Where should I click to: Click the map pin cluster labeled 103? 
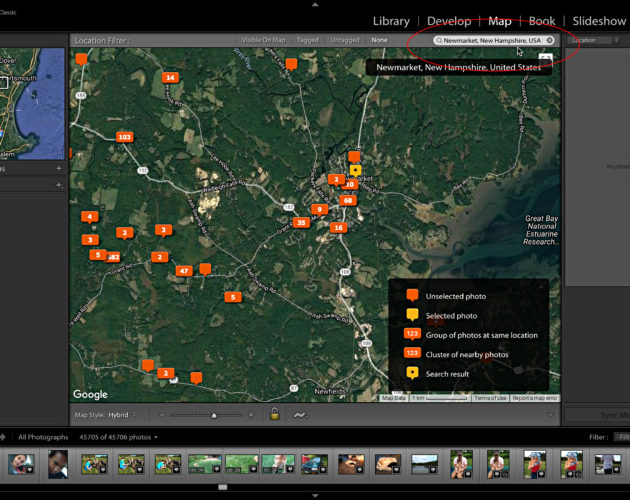125,137
